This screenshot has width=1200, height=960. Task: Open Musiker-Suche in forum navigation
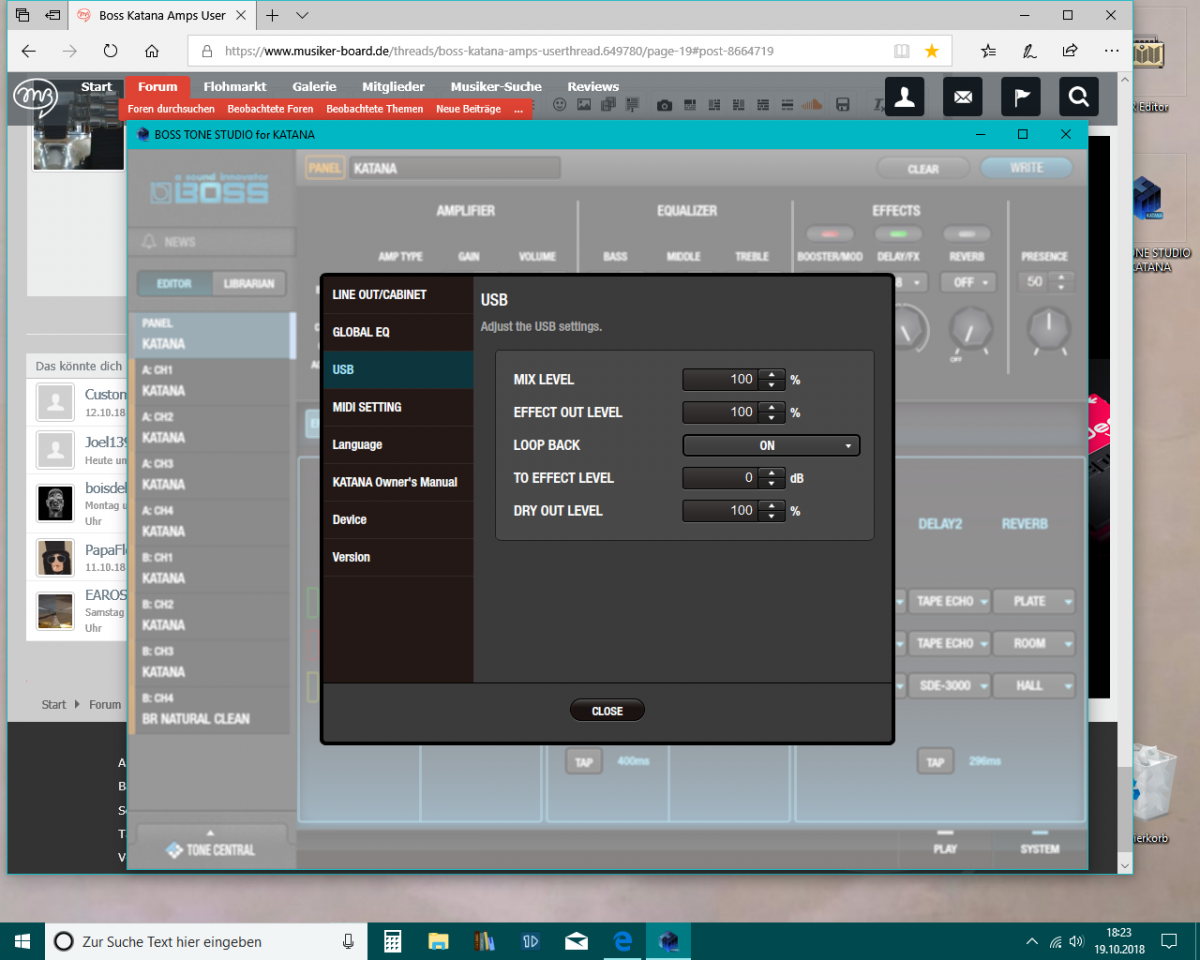pyautogui.click(x=496, y=87)
